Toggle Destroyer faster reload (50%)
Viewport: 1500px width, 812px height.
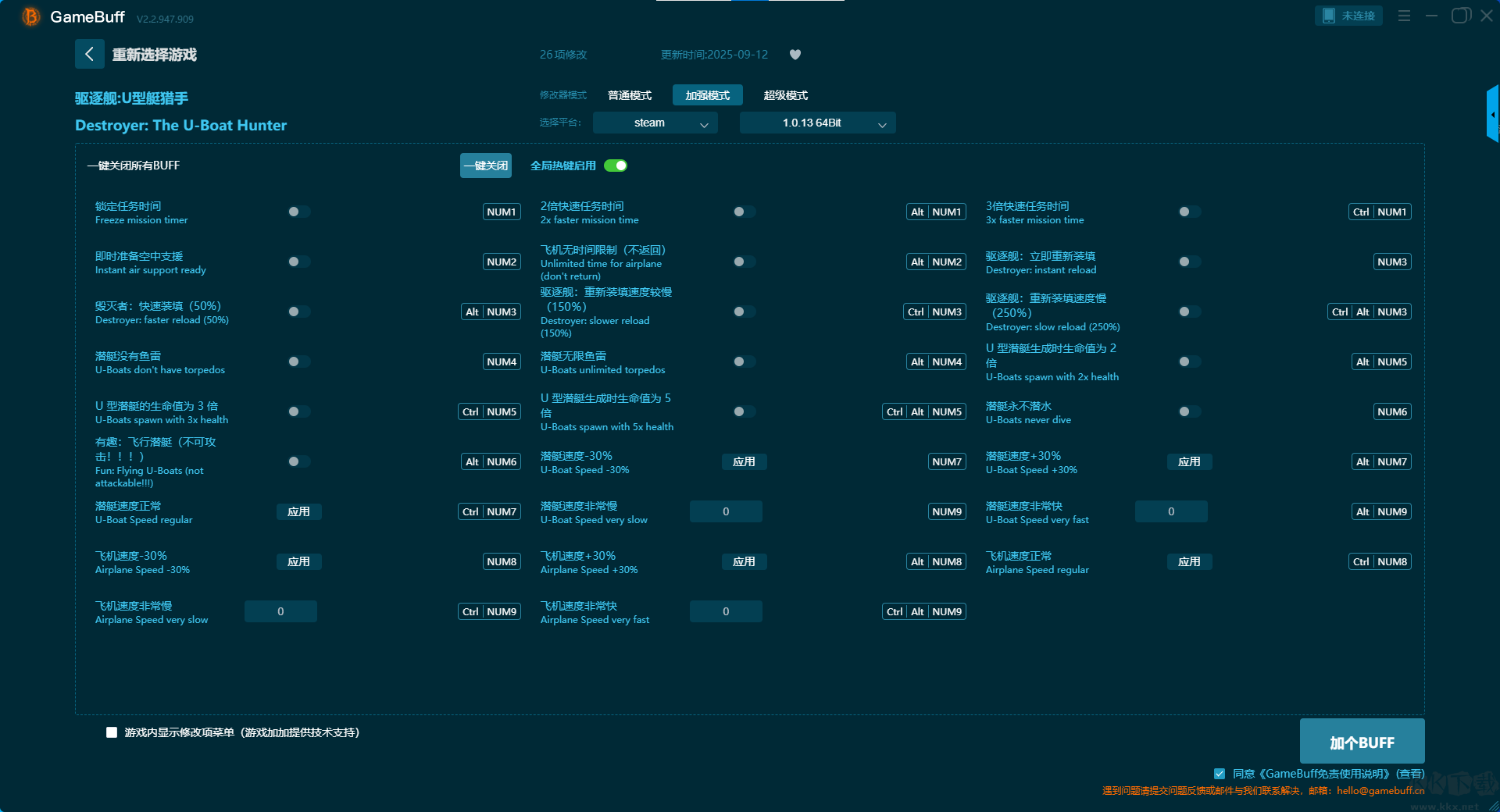299,312
